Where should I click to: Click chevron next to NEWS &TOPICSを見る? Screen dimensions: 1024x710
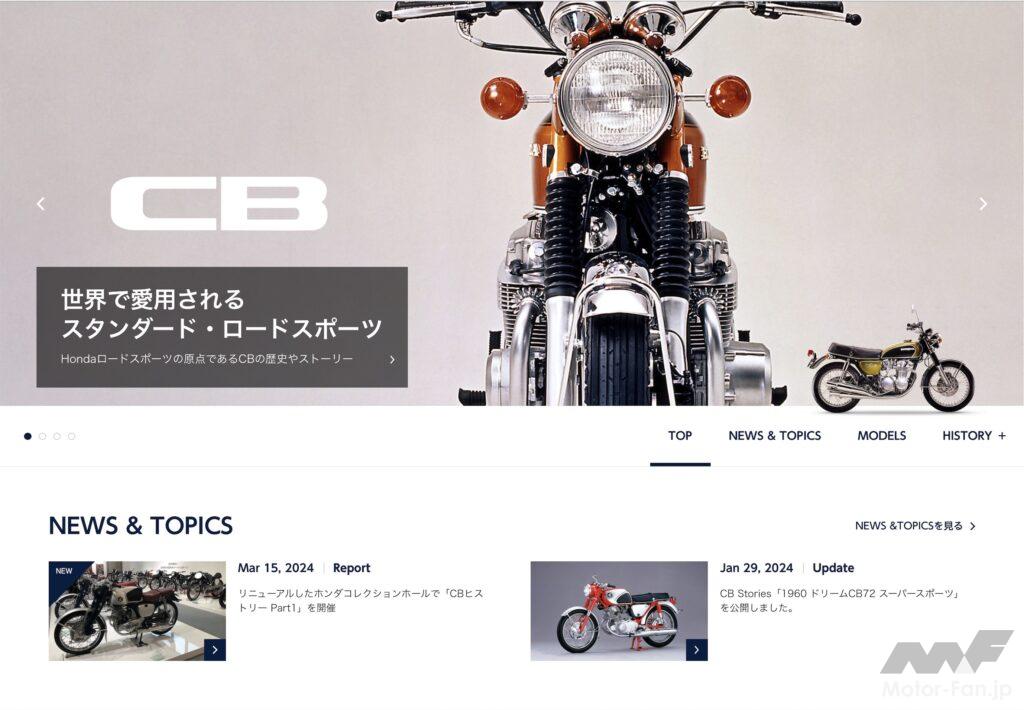[x=972, y=526]
